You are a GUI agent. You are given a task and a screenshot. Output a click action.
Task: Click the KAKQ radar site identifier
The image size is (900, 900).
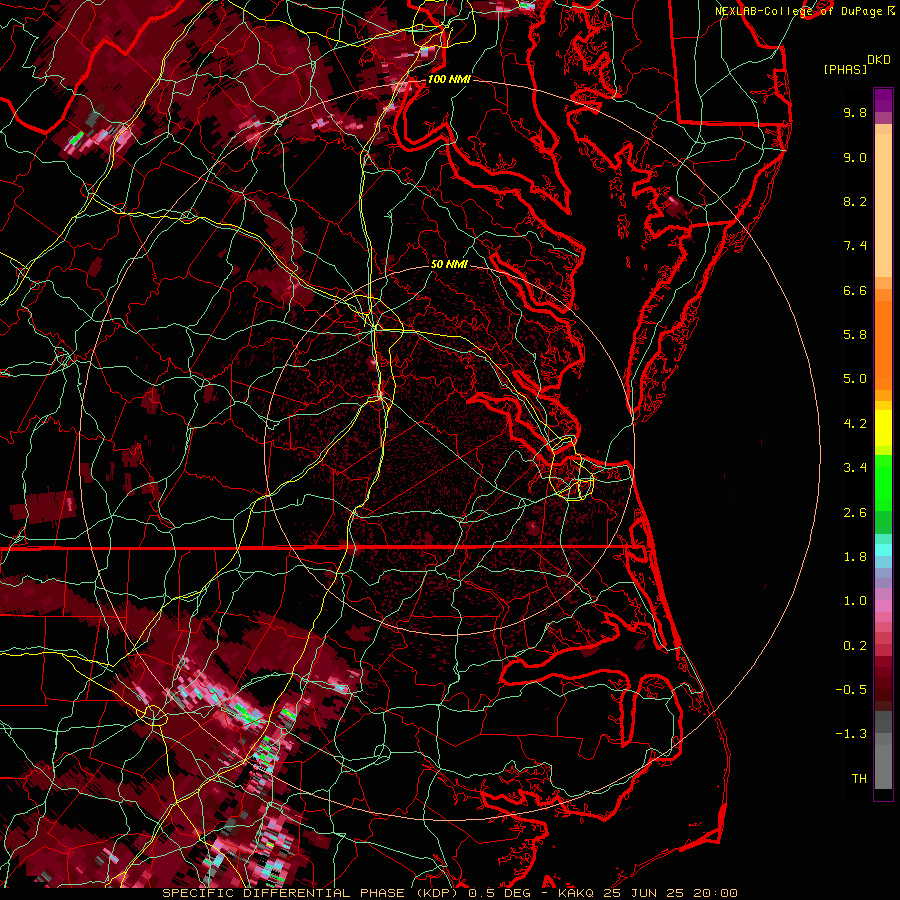(x=576, y=893)
